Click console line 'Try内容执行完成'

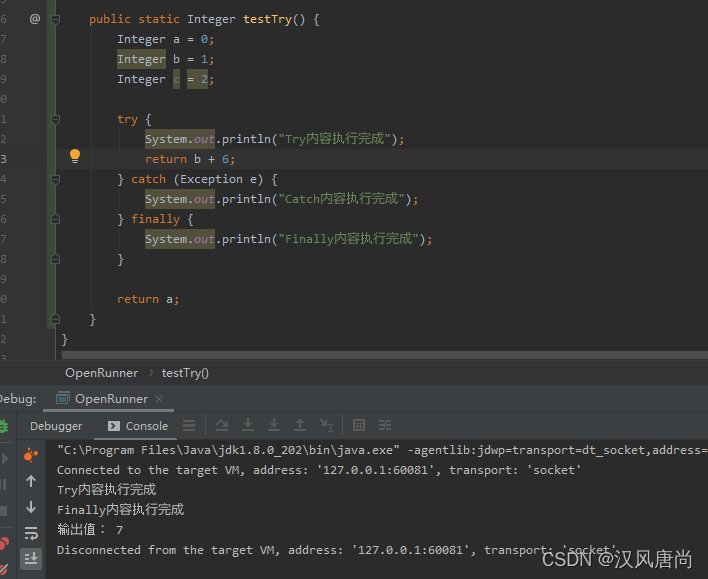click(x=107, y=490)
